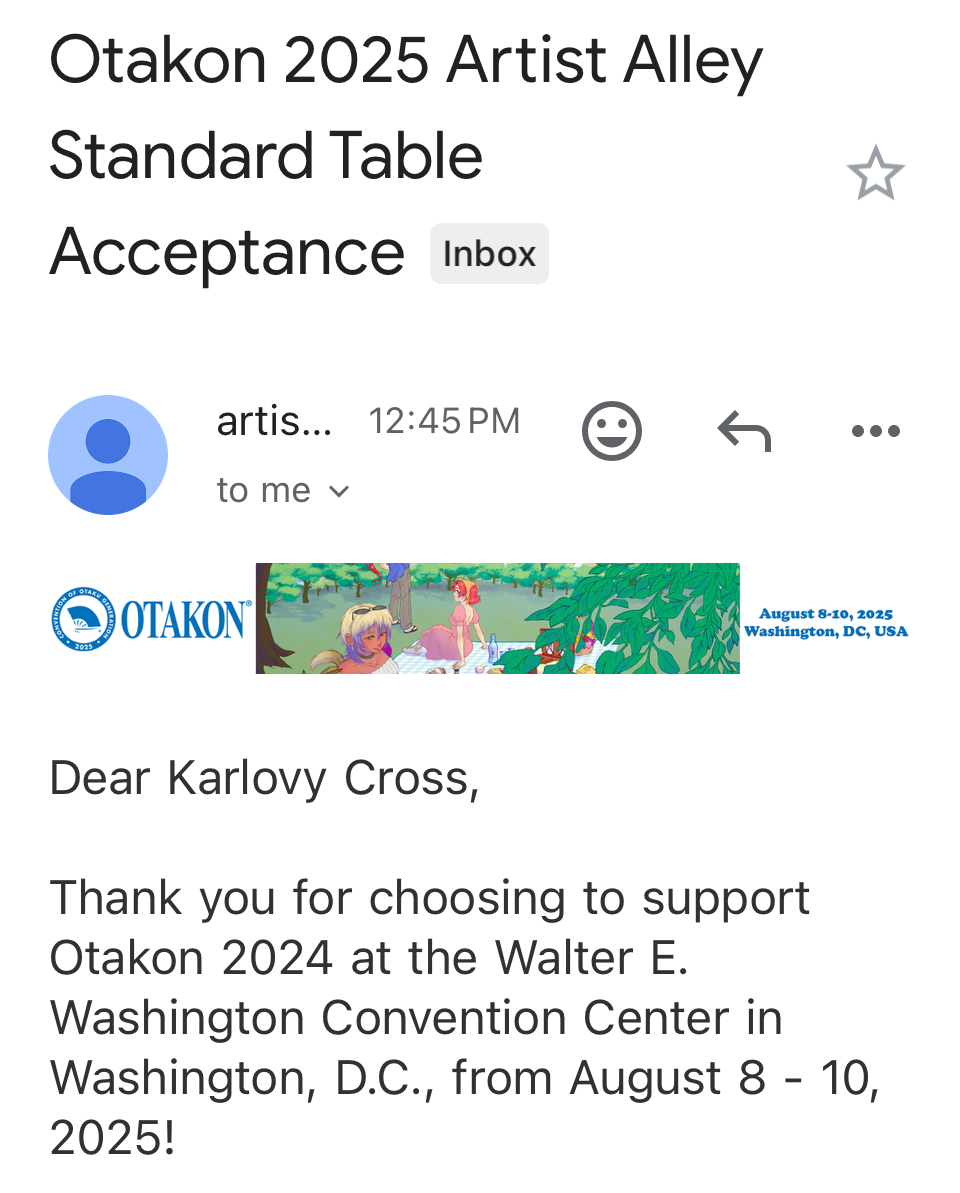Tap the "Otakon 2024" text in body
This screenshot has width=960, height=1193.
click(x=190, y=958)
